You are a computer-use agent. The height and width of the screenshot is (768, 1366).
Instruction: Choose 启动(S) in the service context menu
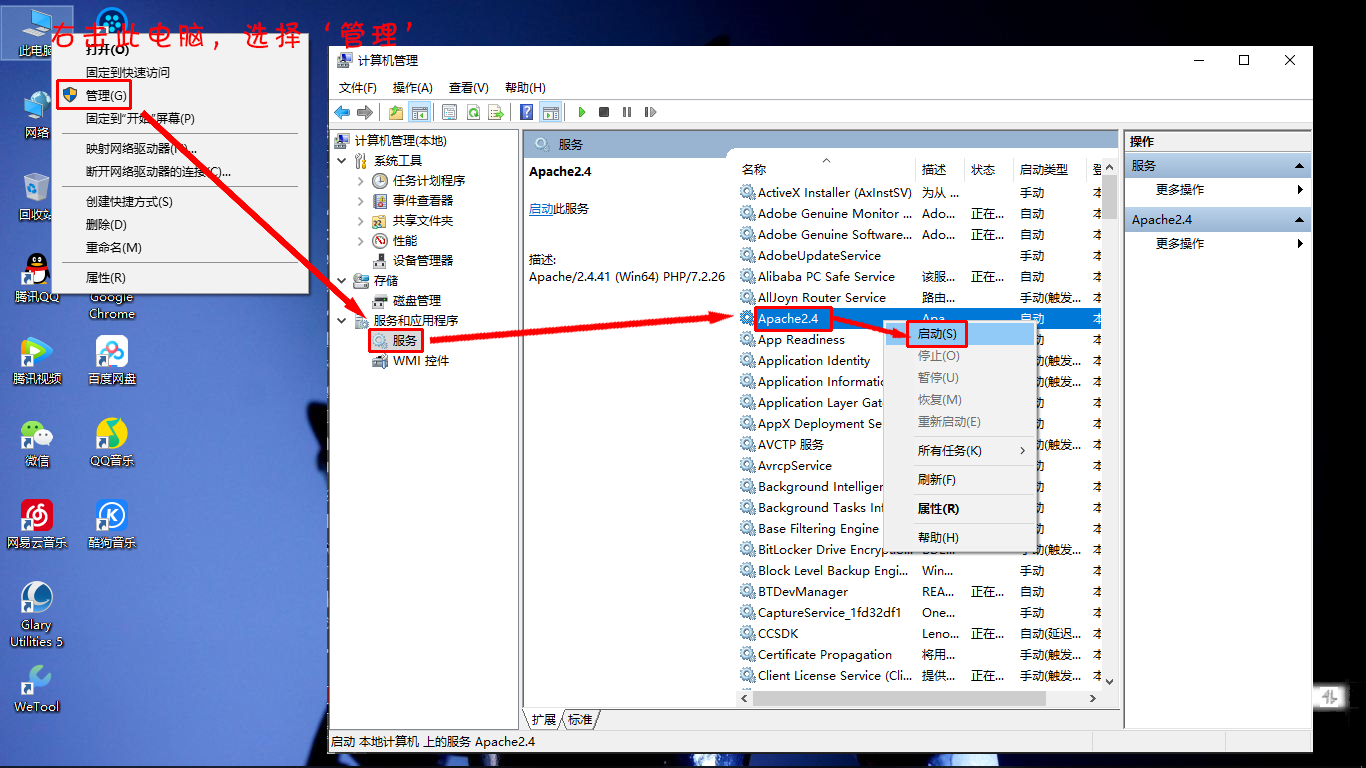pos(960,334)
